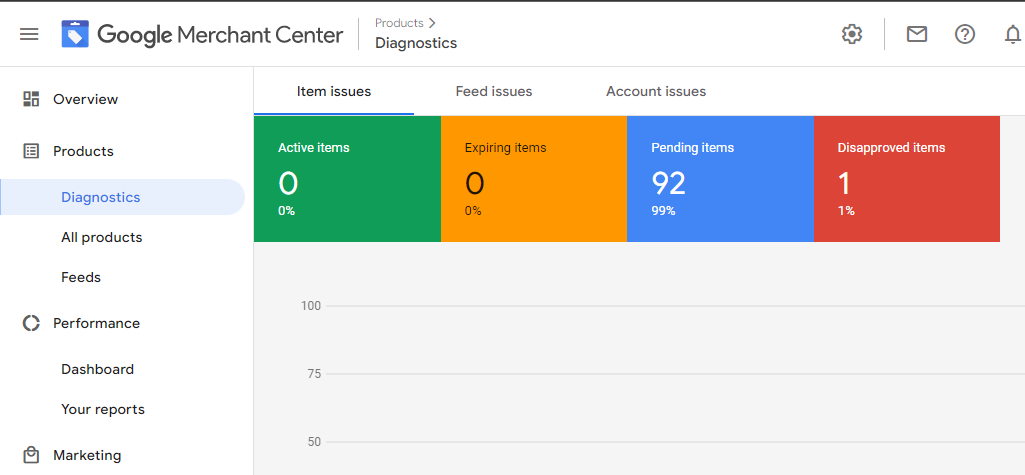Open All products in the sidebar
1025x475 pixels.
click(101, 237)
